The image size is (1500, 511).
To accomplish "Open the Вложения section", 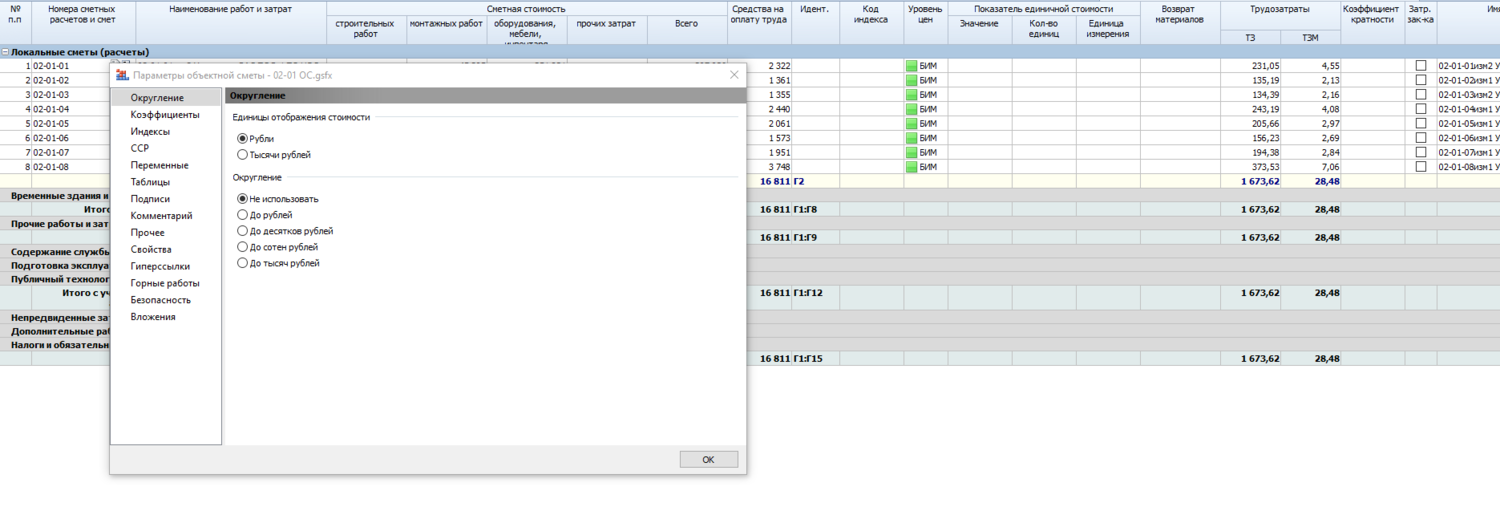I will click(x=166, y=316).
